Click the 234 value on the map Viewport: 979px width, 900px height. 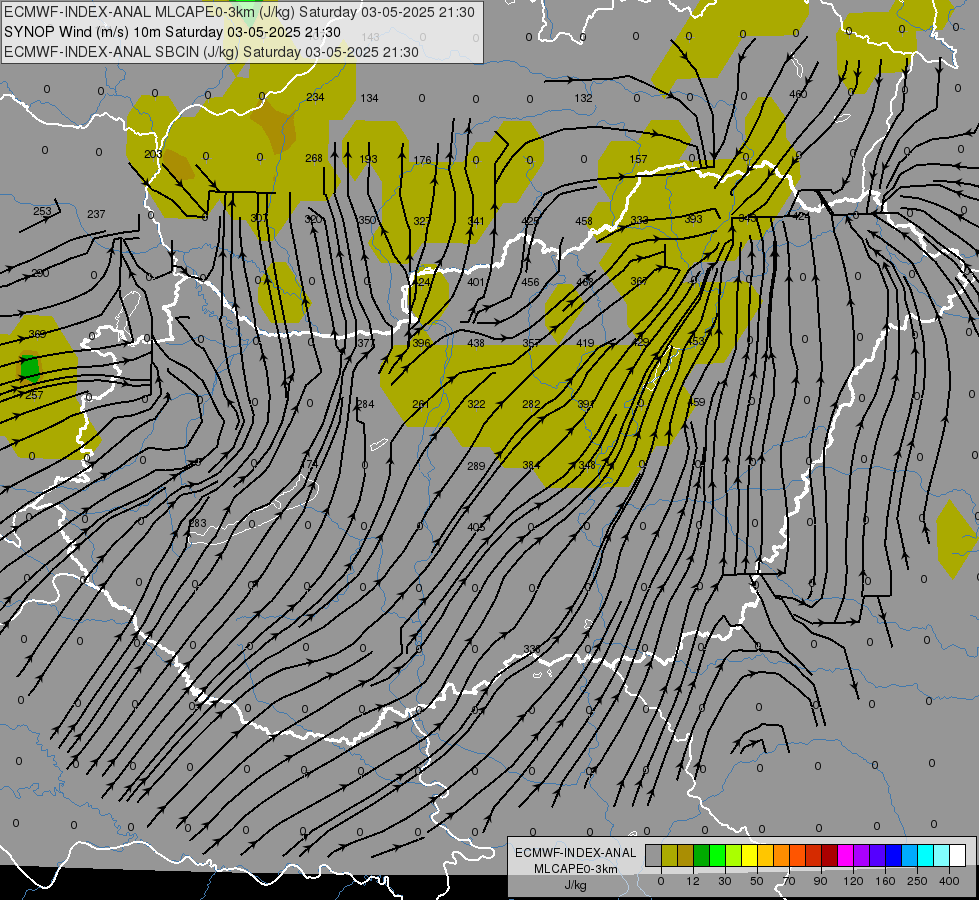tap(315, 97)
